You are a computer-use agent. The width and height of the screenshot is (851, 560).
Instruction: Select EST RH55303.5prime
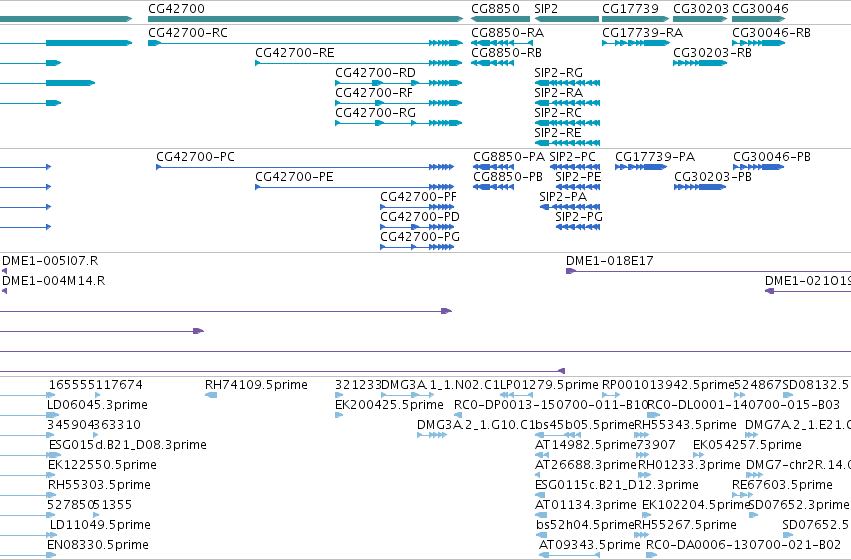tap(99, 486)
